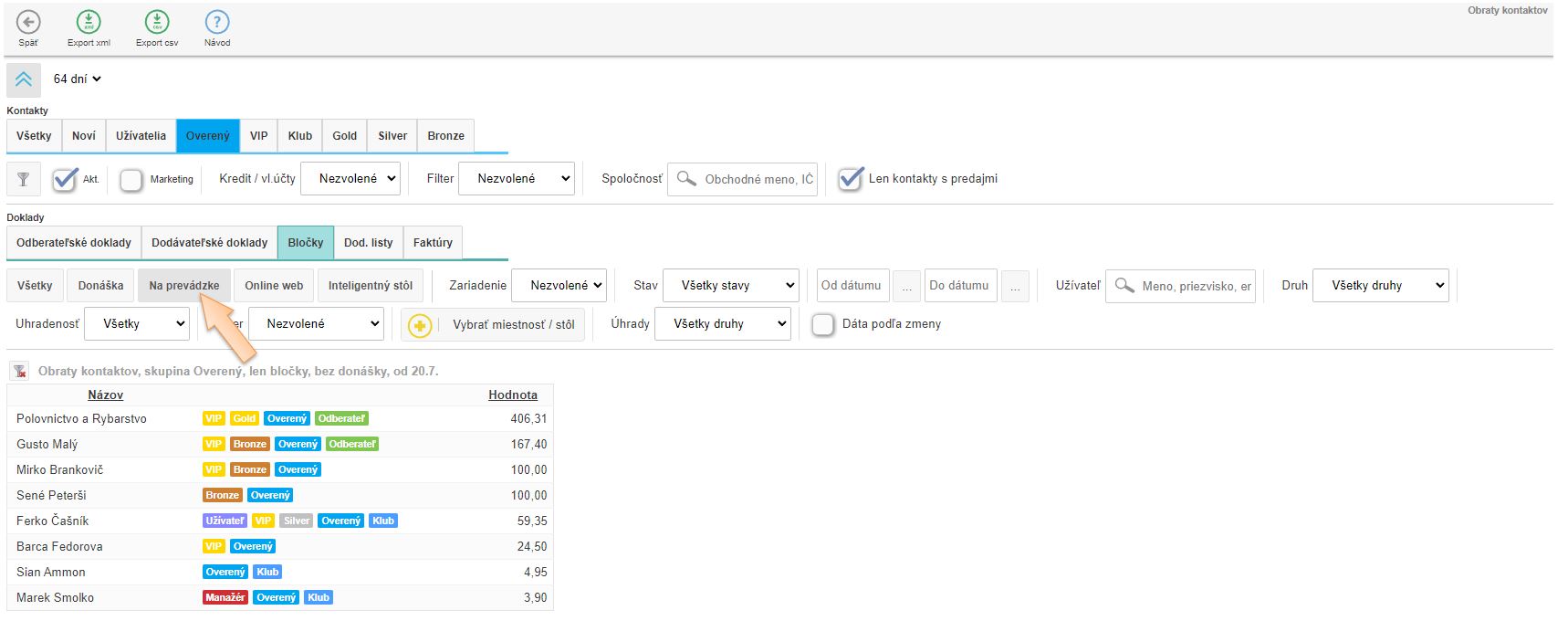1568x621 pixels.
Task: Sort the table by Hodnota column header
Action: pyautogui.click(x=512, y=395)
